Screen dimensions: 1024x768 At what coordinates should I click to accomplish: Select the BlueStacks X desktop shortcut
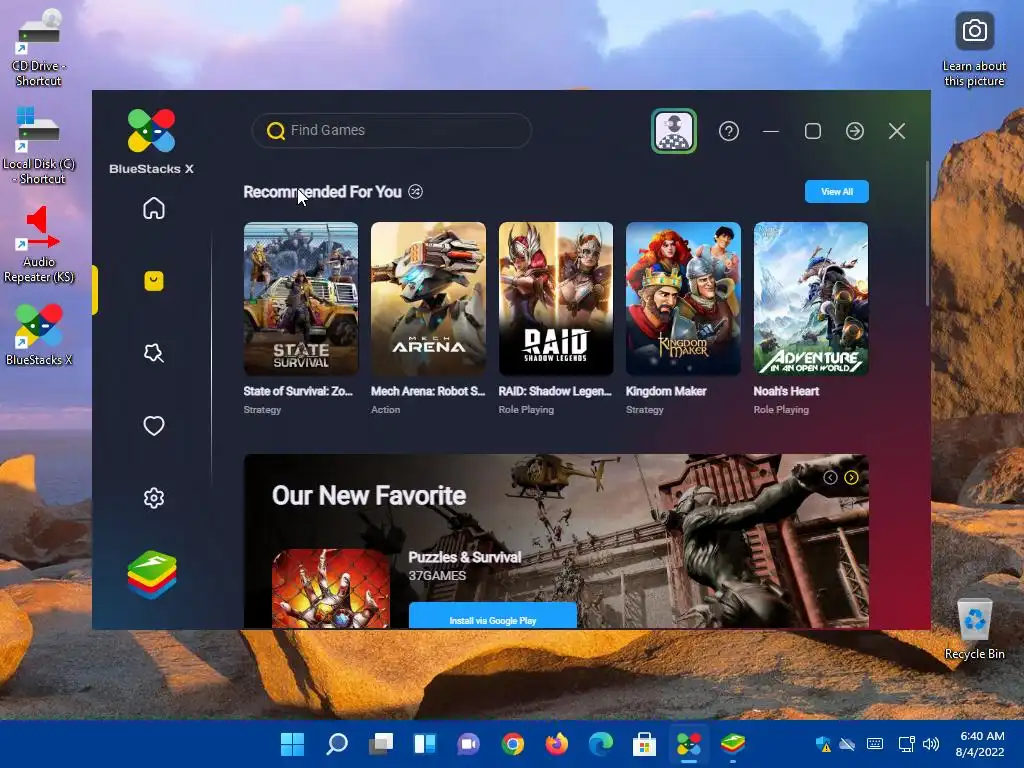point(39,334)
